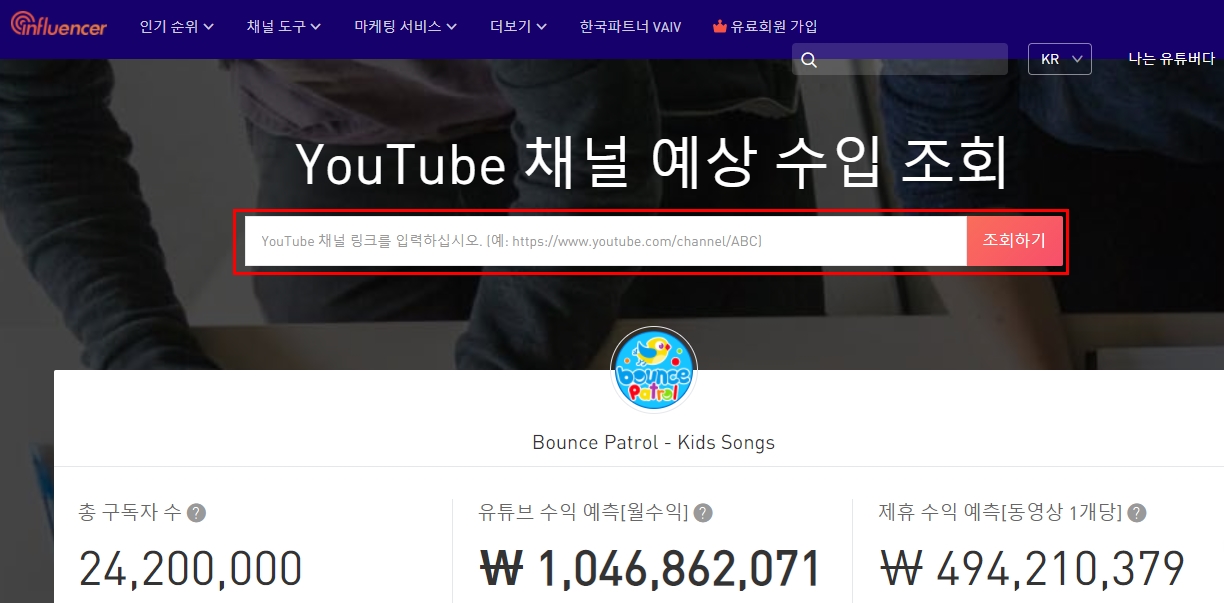This screenshot has width=1224, height=603.
Task: Click the magnifier search icon in header
Action: tap(809, 60)
